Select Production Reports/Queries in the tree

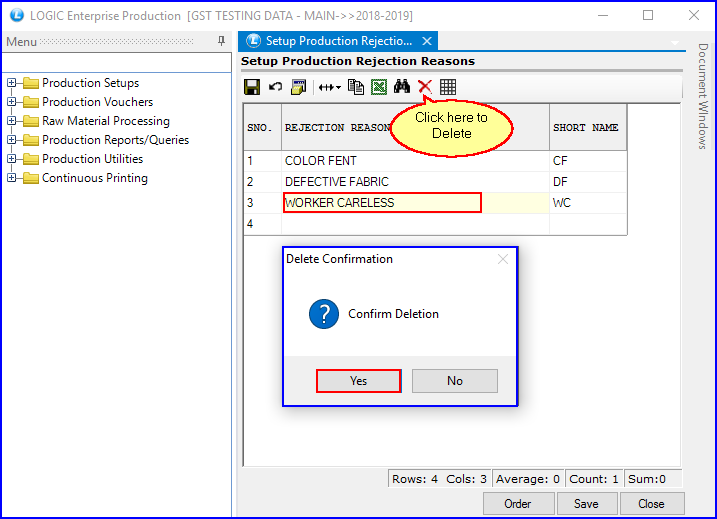[x=115, y=140]
